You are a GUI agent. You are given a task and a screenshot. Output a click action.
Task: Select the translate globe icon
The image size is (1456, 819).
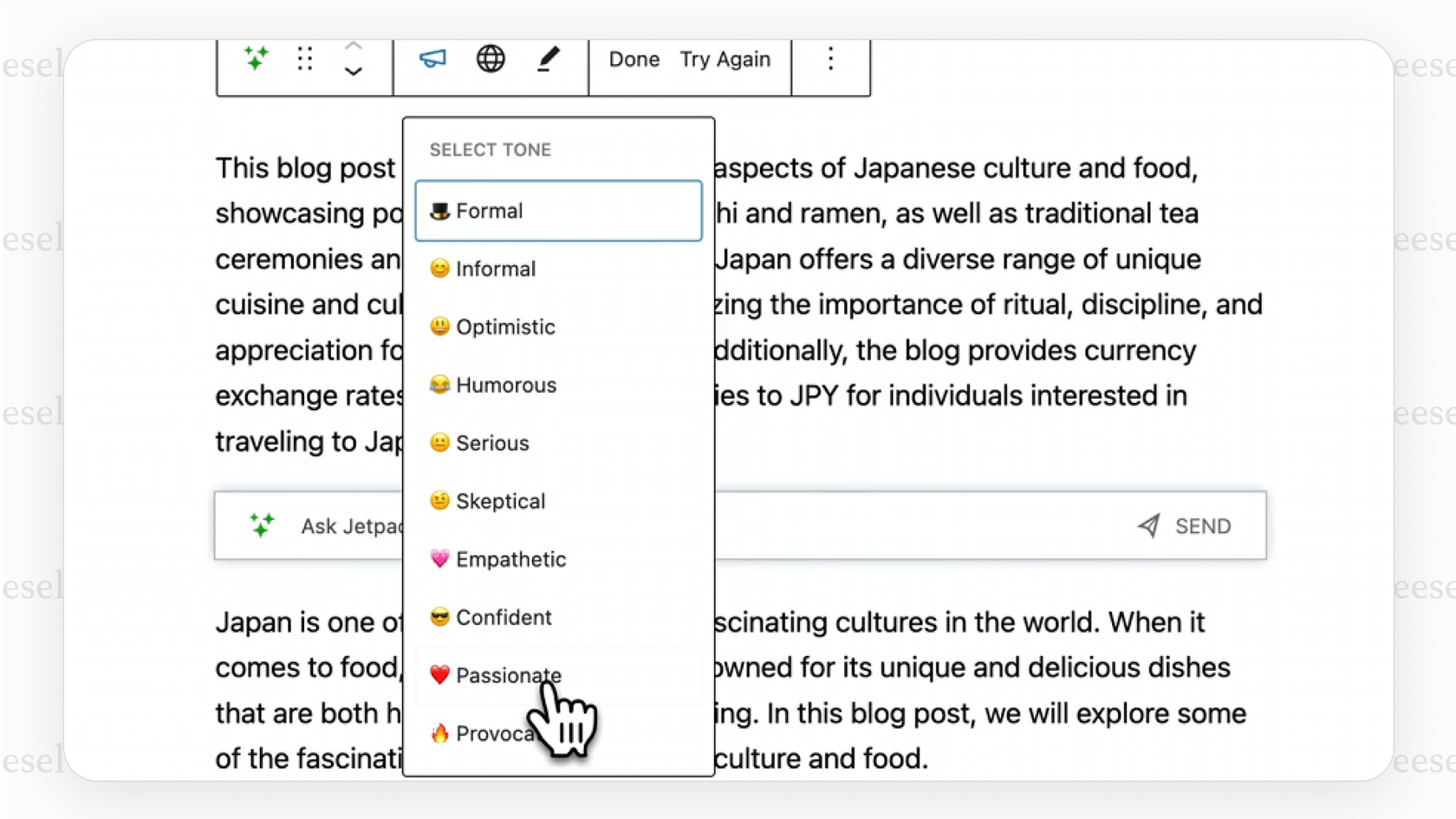click(x=490, y=59)
